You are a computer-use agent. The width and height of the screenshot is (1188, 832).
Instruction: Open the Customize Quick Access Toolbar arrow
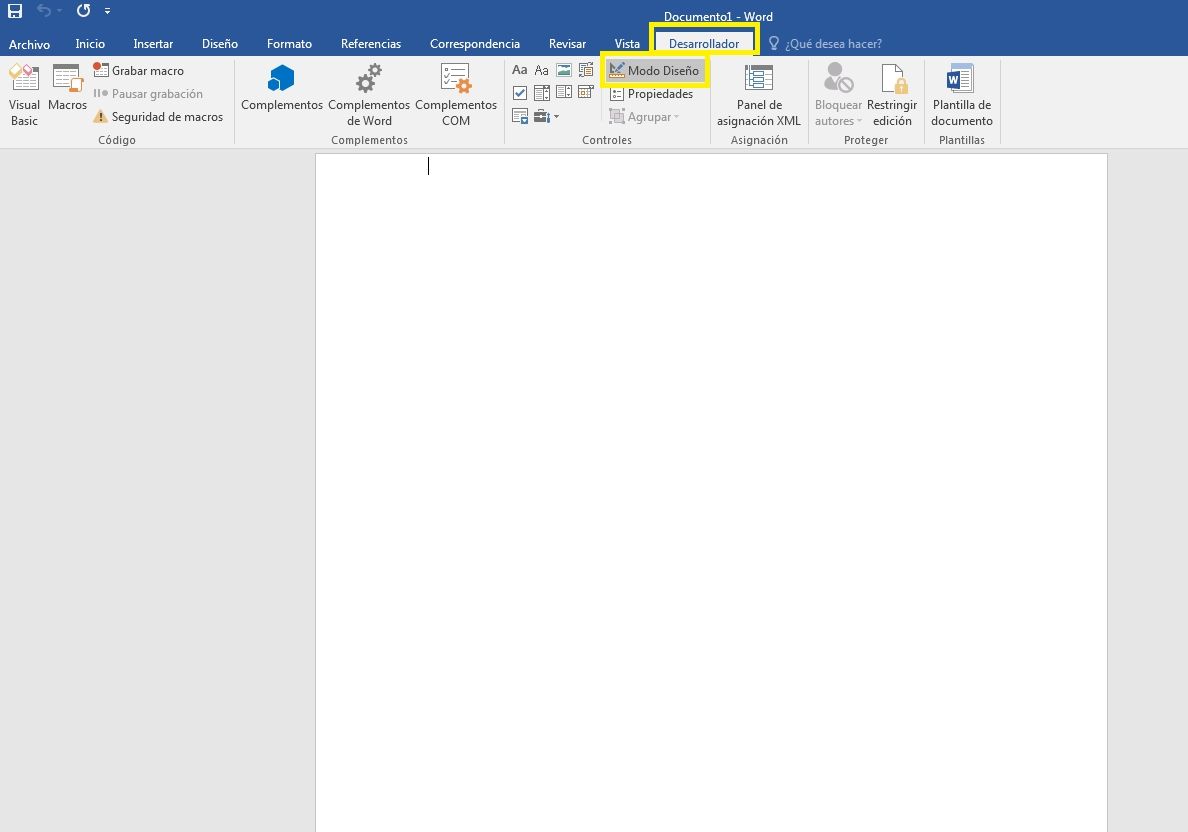108,12
